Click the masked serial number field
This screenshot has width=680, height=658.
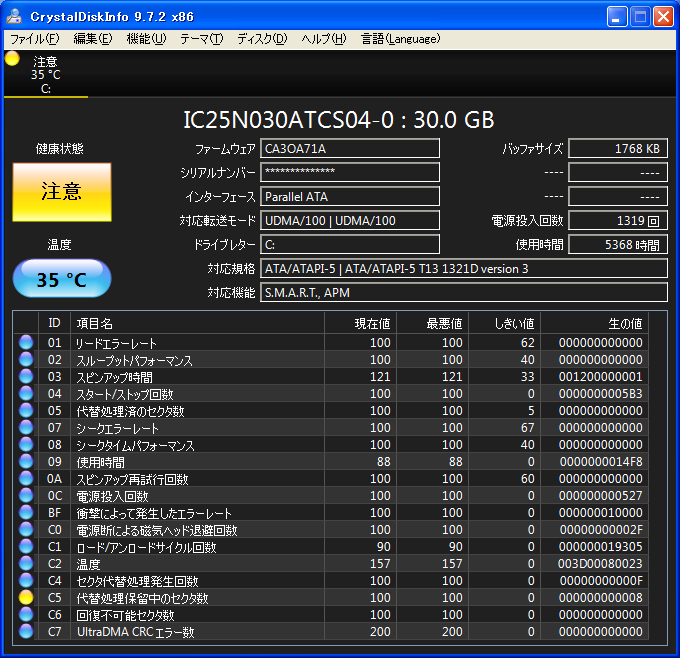pyautogui.click(x=350, y=173)
